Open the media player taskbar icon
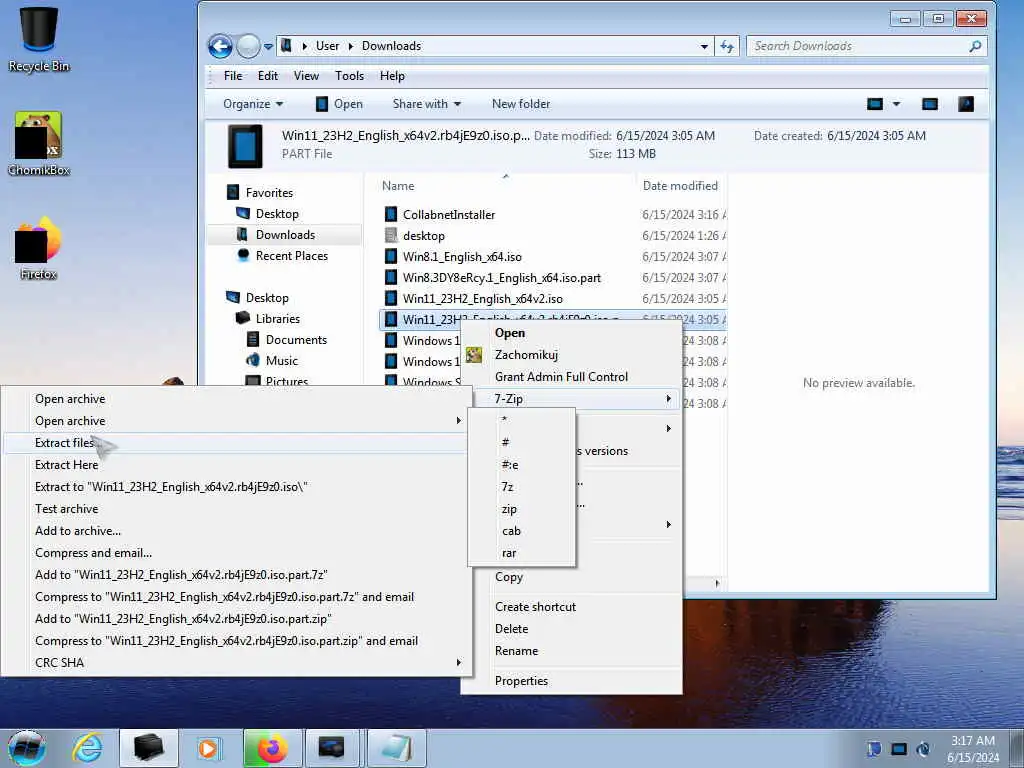Viewport: 1024px width, 768px height. click(x=208, y=748)
